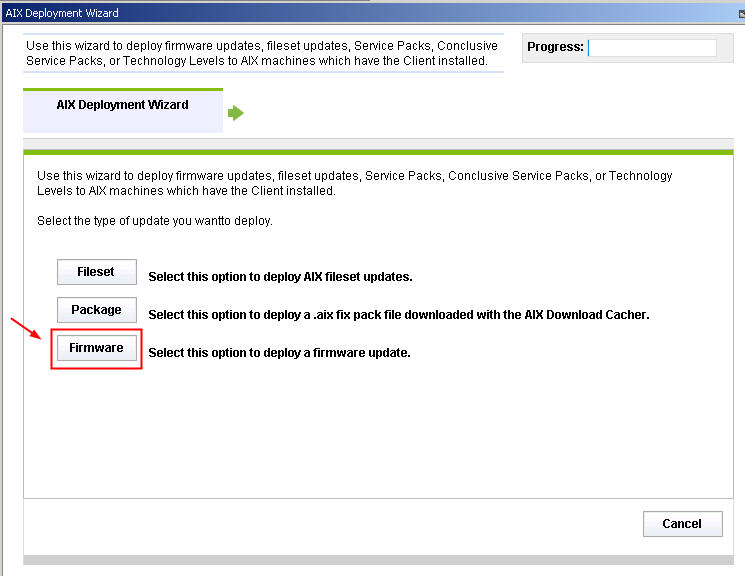This screenshot has height=576, width=745.
Task: Click the header description about Conclusive Service Packs
Action: point(262,53)
